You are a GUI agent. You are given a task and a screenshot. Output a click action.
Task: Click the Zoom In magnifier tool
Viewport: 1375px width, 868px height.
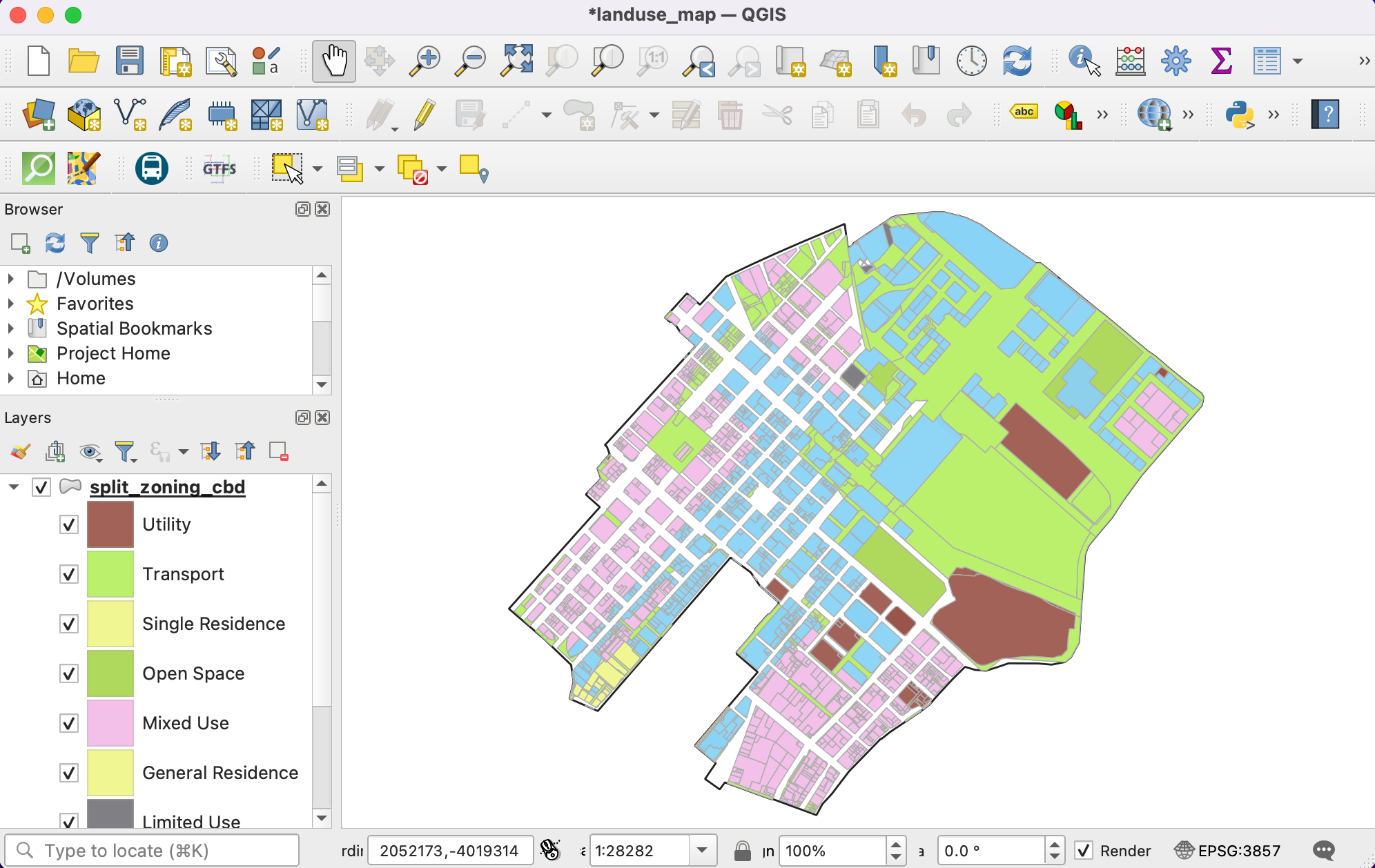click(425, 61)
